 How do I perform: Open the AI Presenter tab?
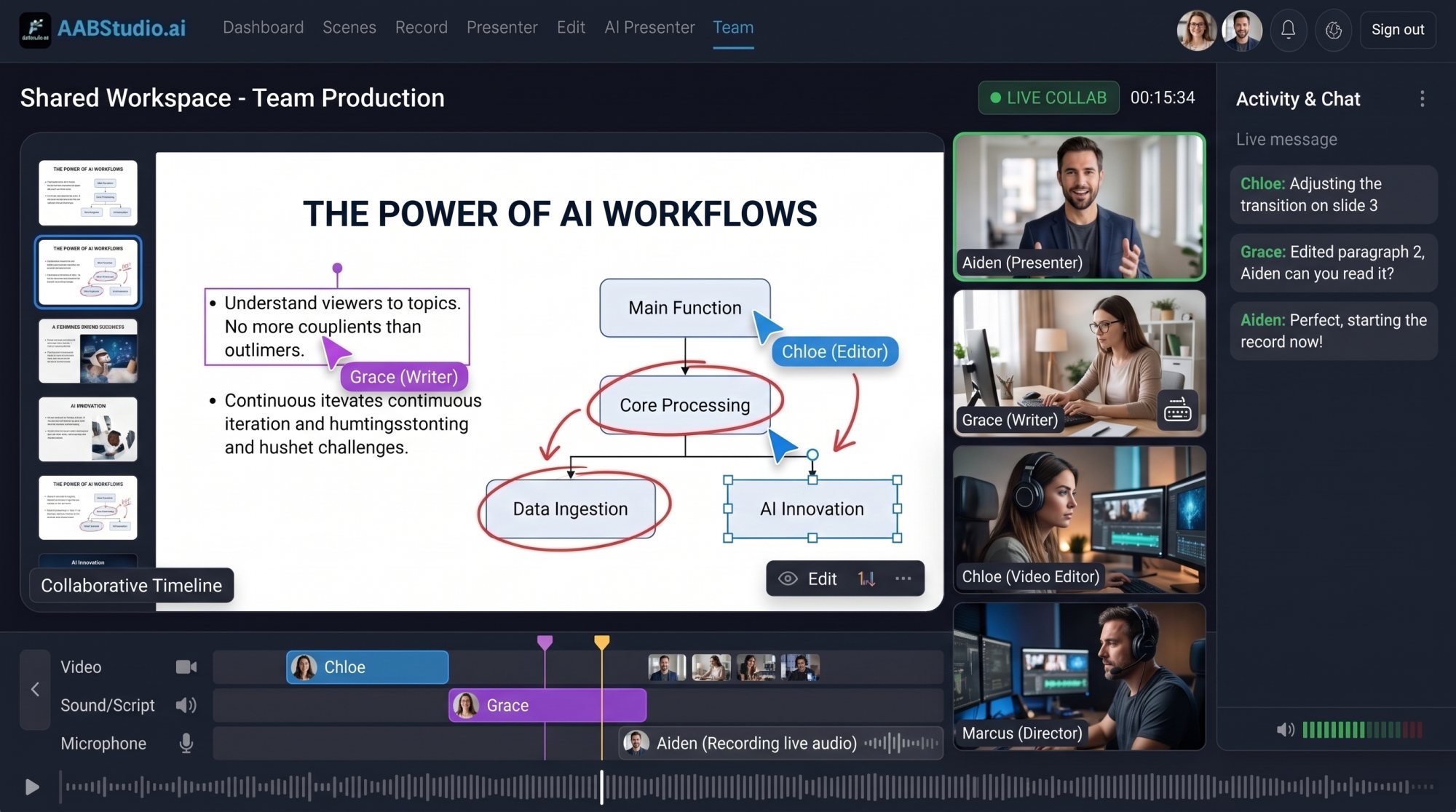point(649,28)
